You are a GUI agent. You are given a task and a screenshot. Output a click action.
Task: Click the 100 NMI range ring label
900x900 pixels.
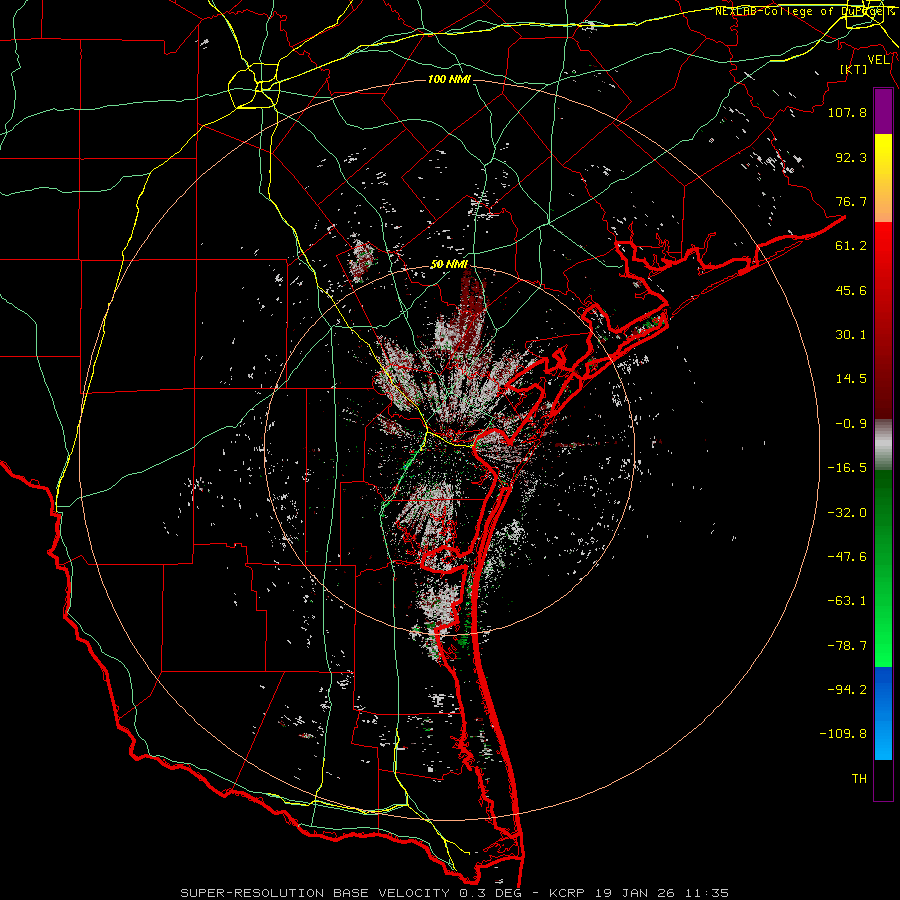click(449, 79)
